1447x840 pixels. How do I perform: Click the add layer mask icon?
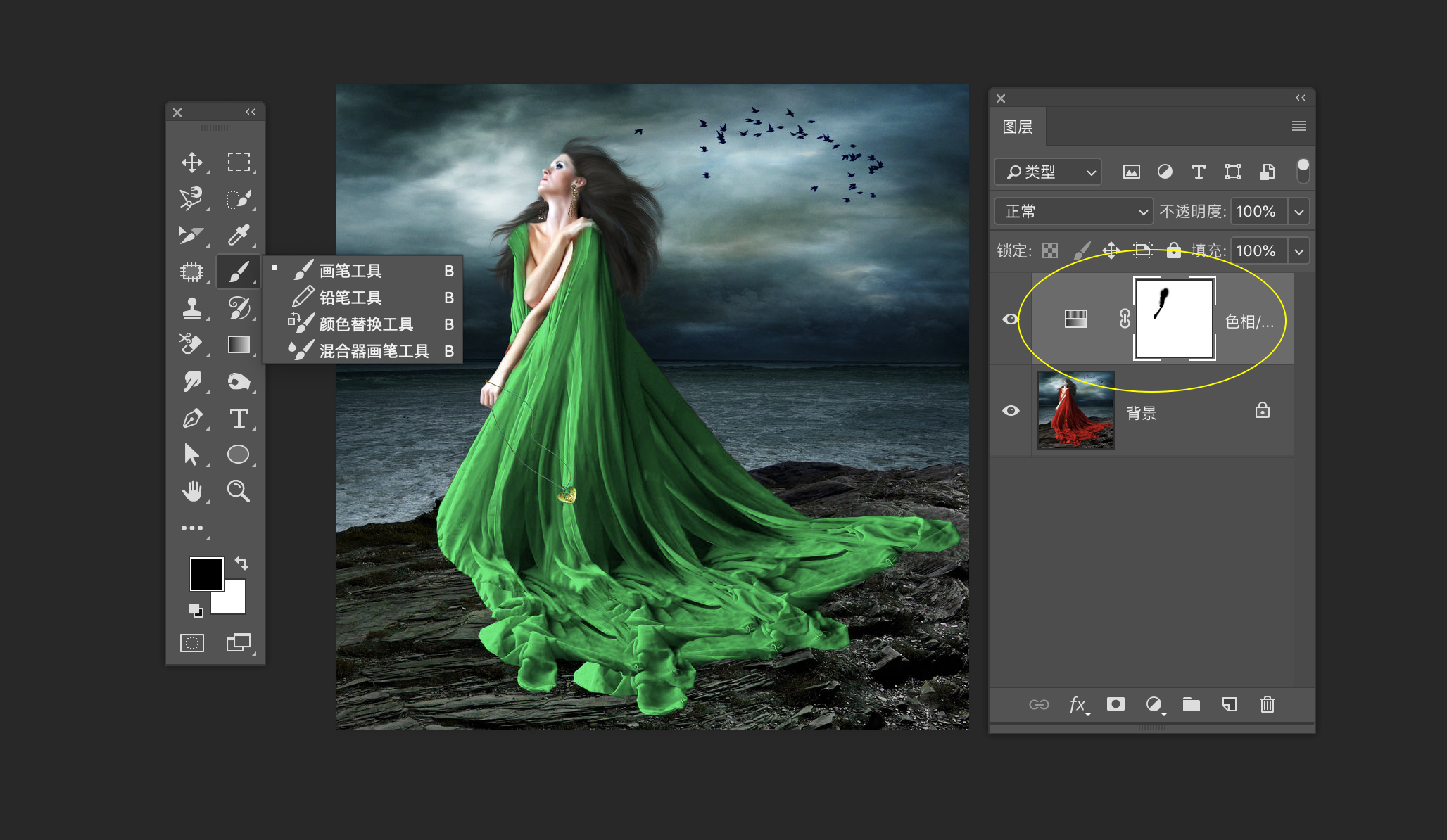(x=1116, y=704)
